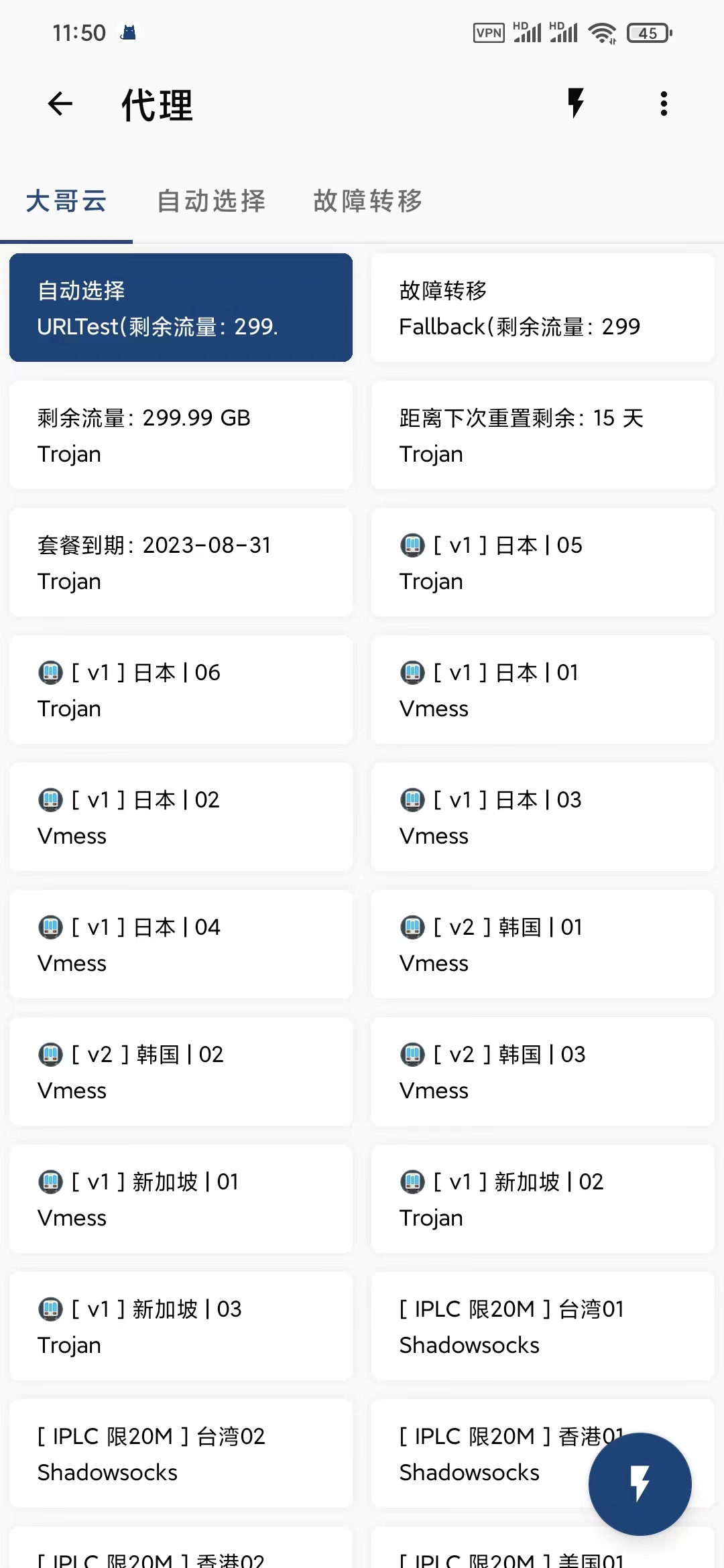Tap the lightning latency test icon in header
Viewport: 724px width, 1568px height.
coord(575,104)
